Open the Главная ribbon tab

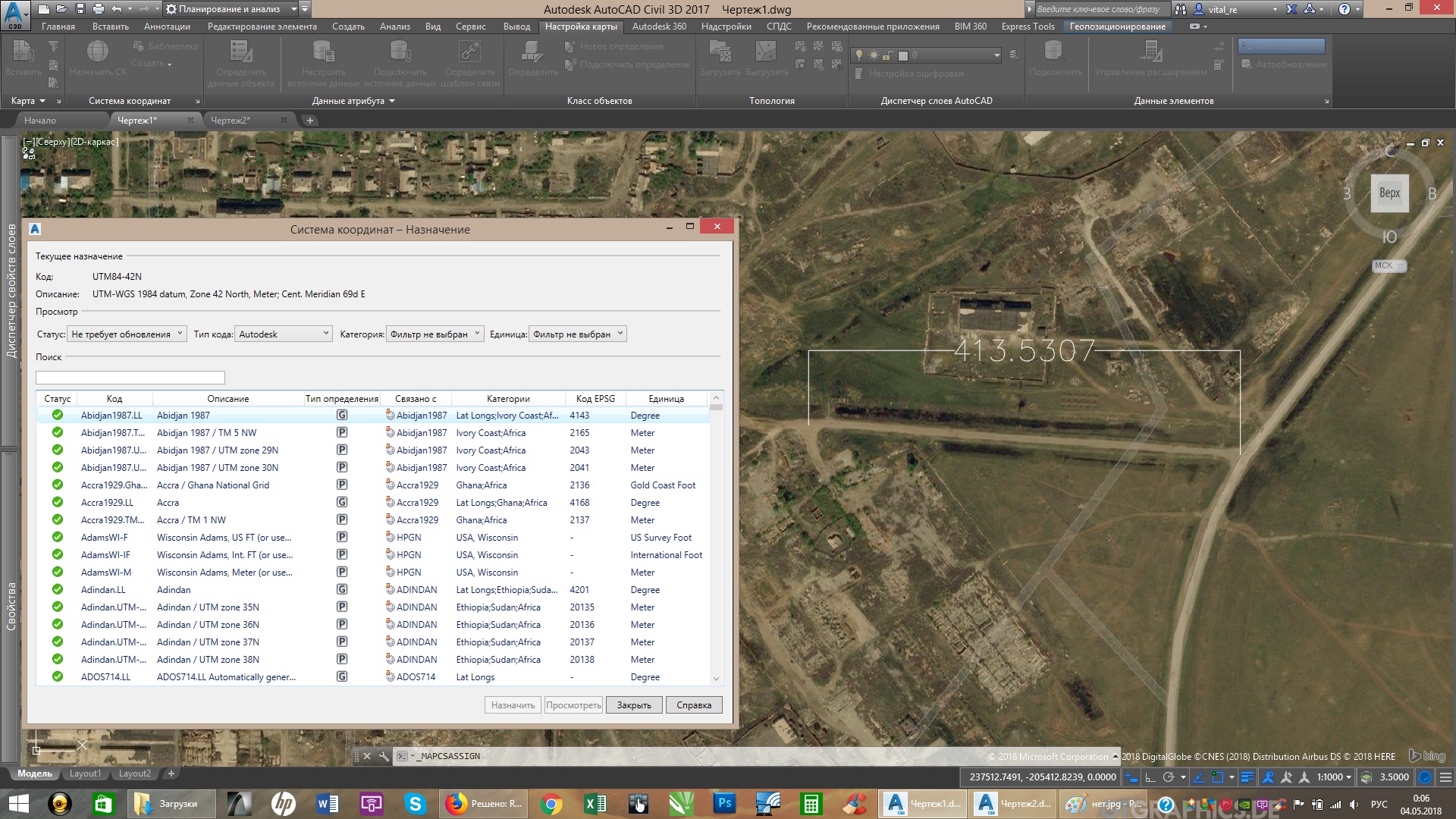pyautogui.click(x=58, y=27)
